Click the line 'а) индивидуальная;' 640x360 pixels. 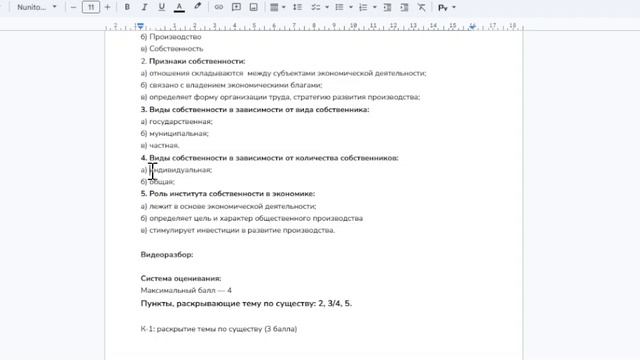tap(176, 170)
